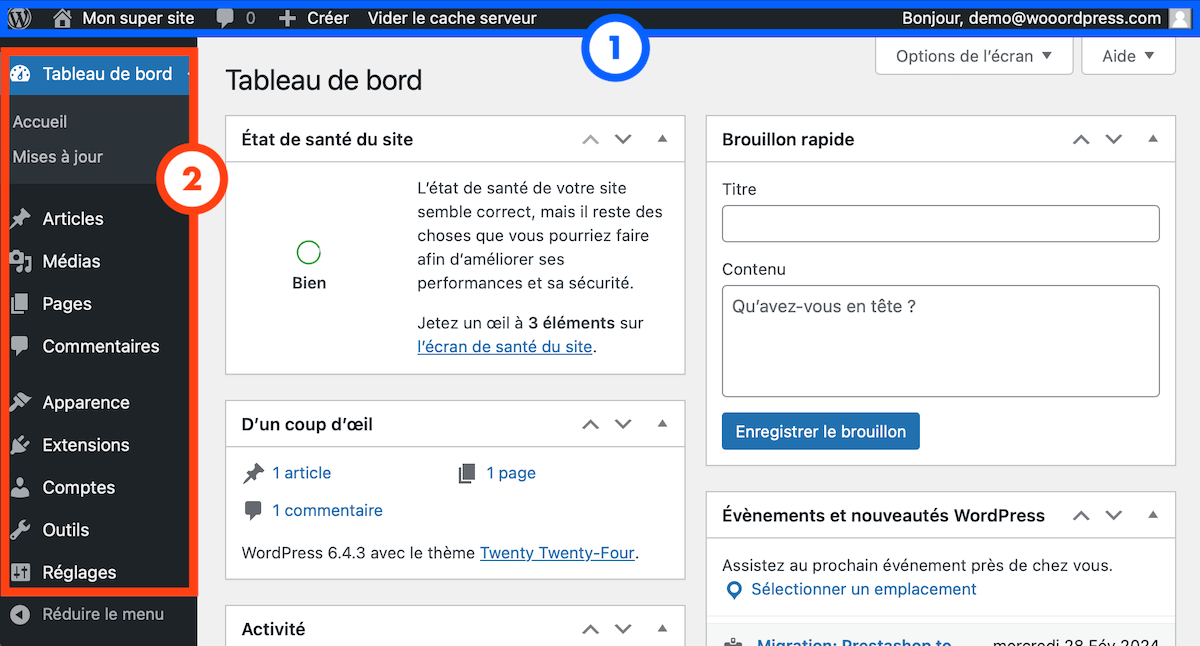Click the Médias icon in sidebar
The image size is (1200, 646).
click(20, 261)
